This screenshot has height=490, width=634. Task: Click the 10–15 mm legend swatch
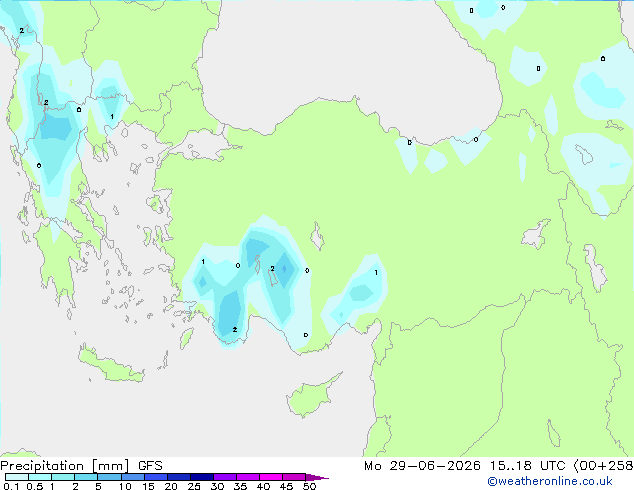click(133, 477)
